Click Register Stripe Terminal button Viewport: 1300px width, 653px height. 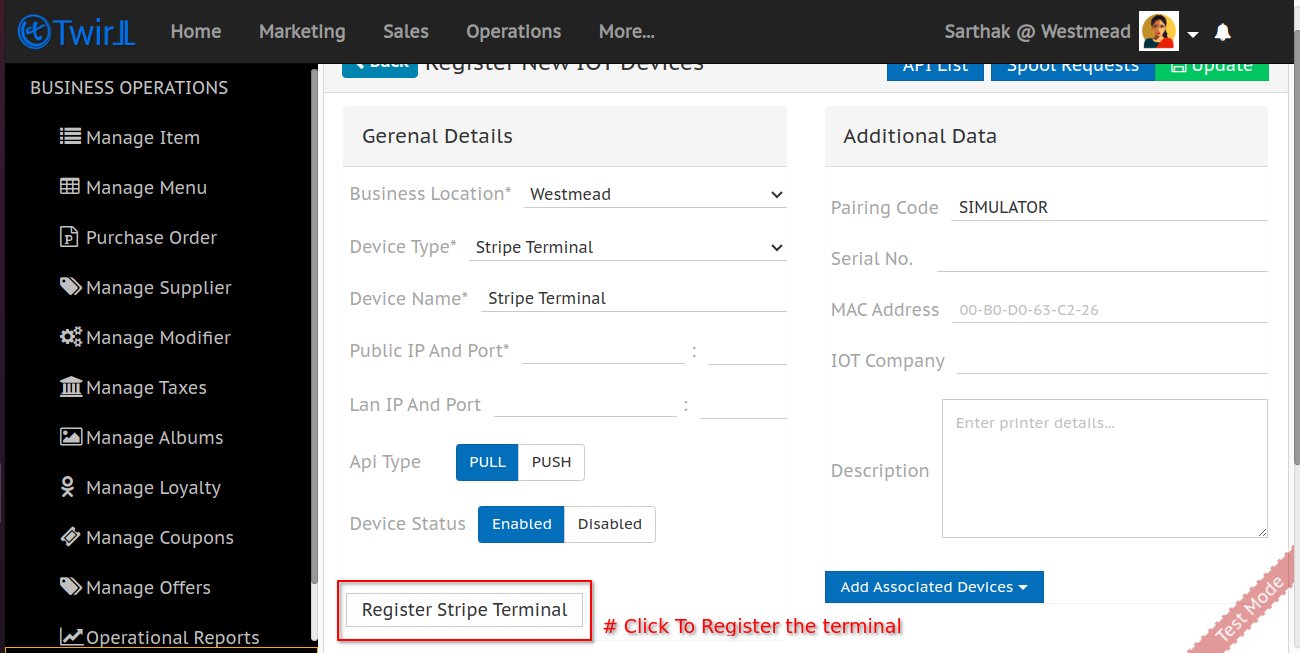tap(464, 610)
